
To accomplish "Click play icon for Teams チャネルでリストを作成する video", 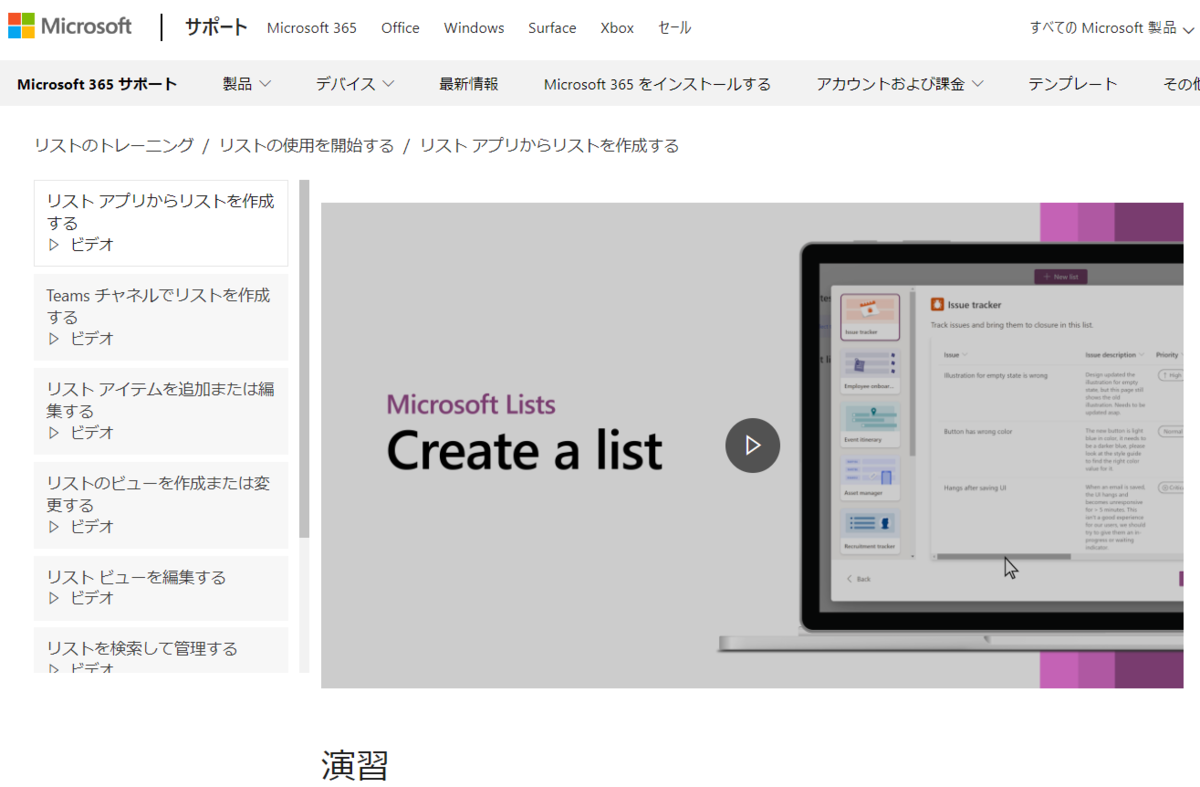I will coord(55,339).
